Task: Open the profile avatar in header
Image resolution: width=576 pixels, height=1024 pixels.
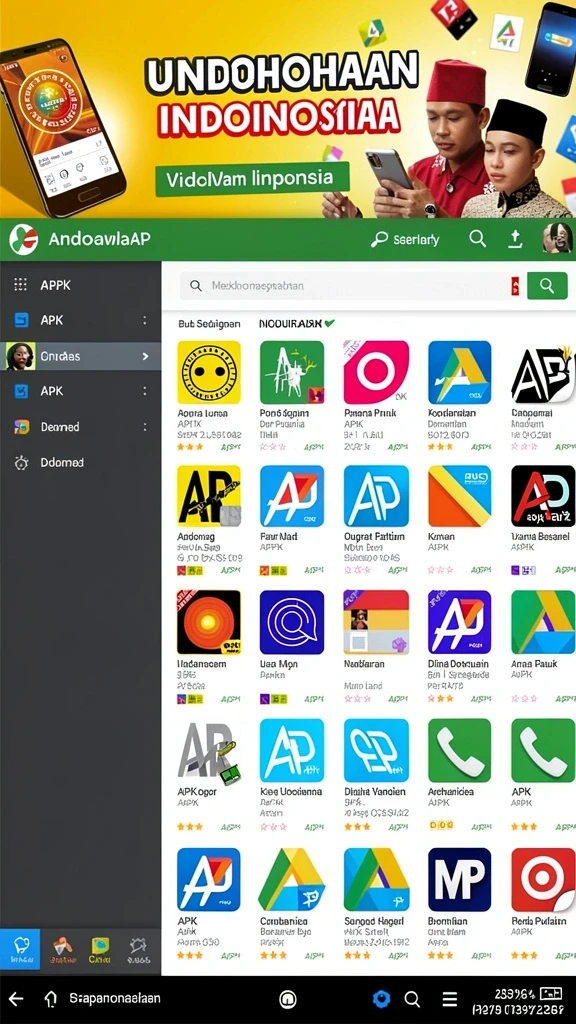Action: pyautogui.click(x=558, y=239)
